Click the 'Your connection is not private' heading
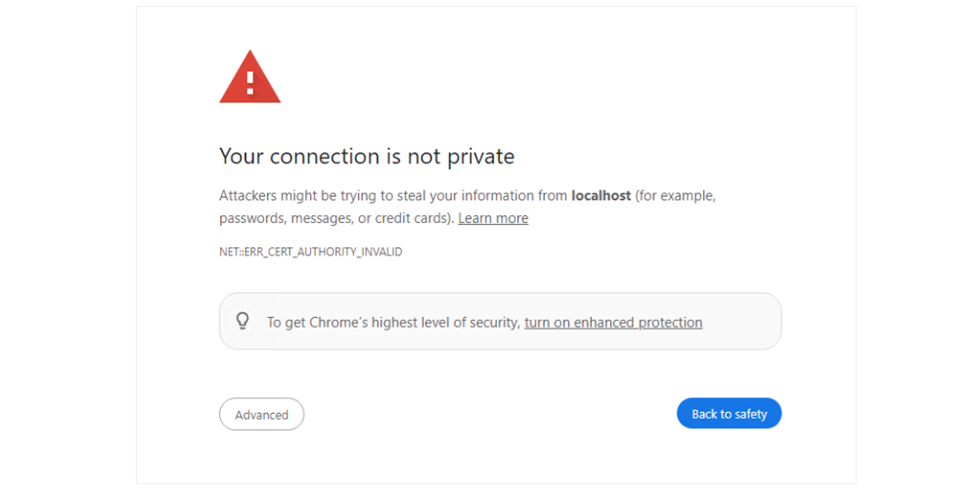The image size is (975, 489). pos(366,156)
